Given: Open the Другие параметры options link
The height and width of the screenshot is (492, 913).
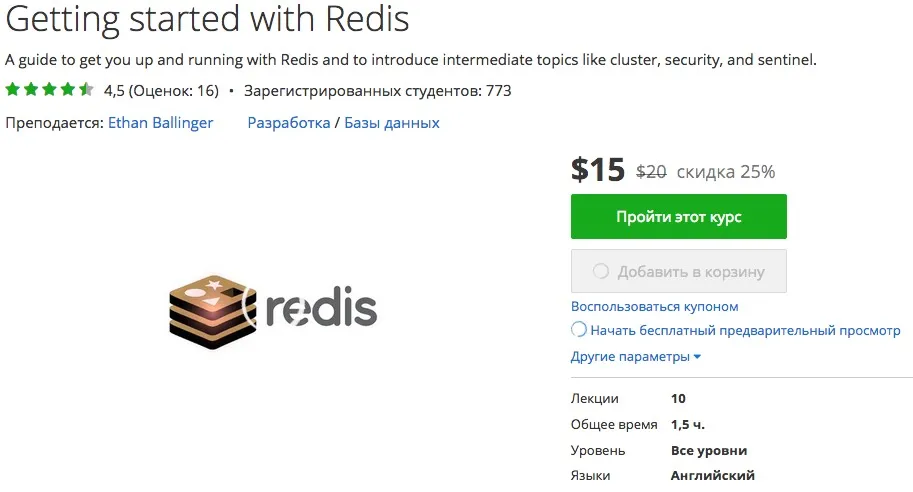Looking at the screenshot, I should pos(630,357).
